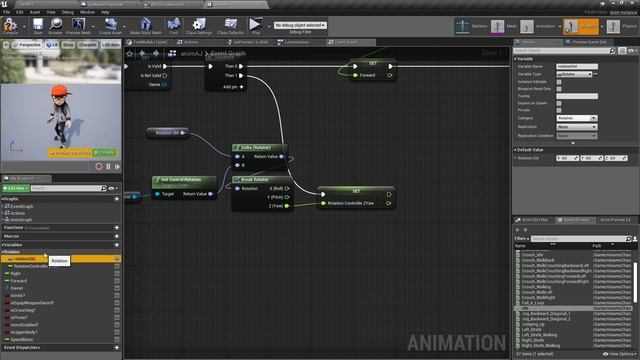Click the Perspective viewport button
Screen dimensions: 640x360
click(27, 44)
